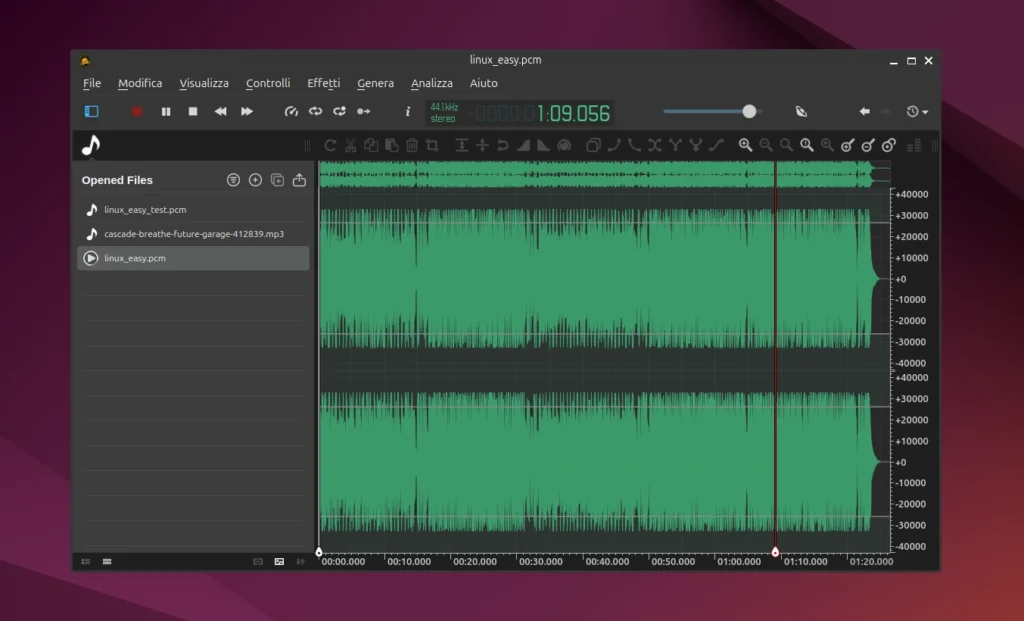Open the file info icon near the time display
The height and width of the screenshot is (621, 1024).
tap(407, 111)
